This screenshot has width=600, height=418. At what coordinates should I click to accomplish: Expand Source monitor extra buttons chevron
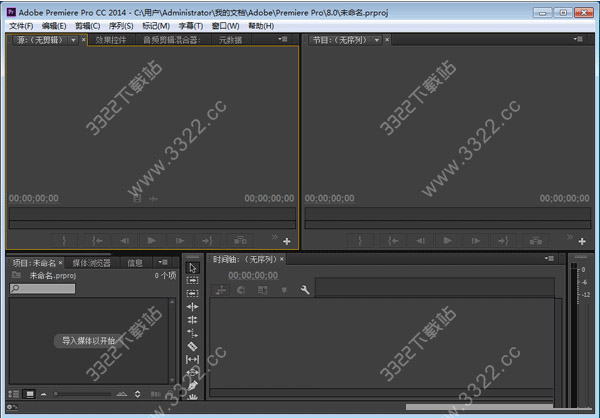(274, 237)
